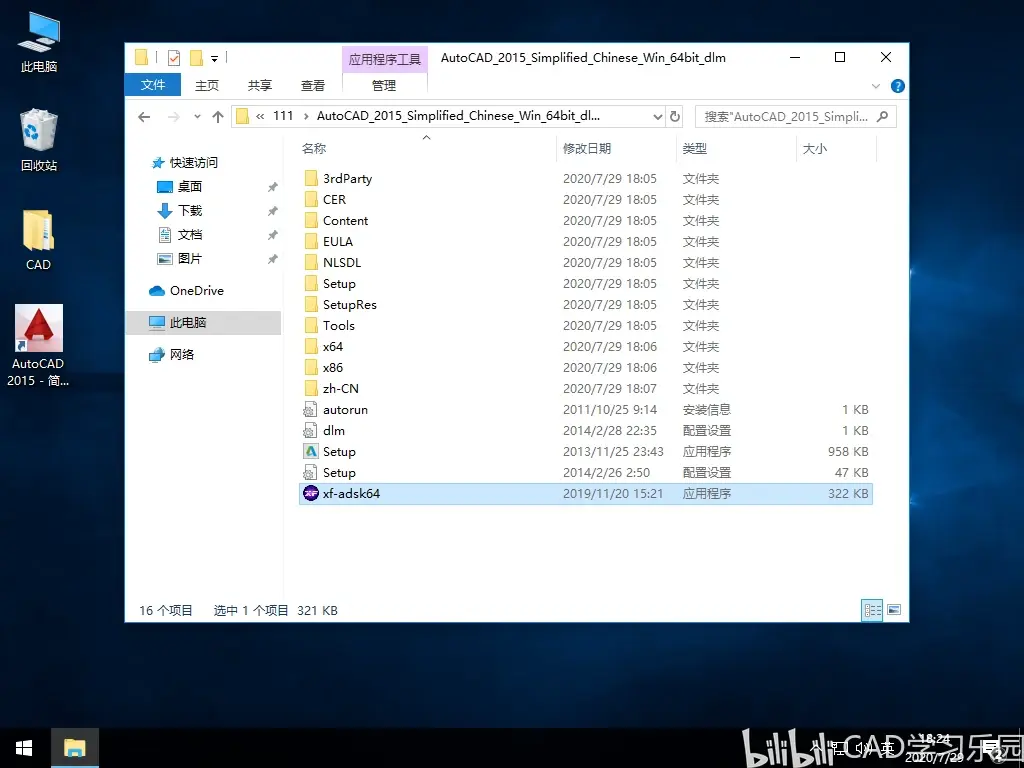Viewport: 1024px width, 768px height.
Task: Click the address bar path field
Action: click(448, 117)
